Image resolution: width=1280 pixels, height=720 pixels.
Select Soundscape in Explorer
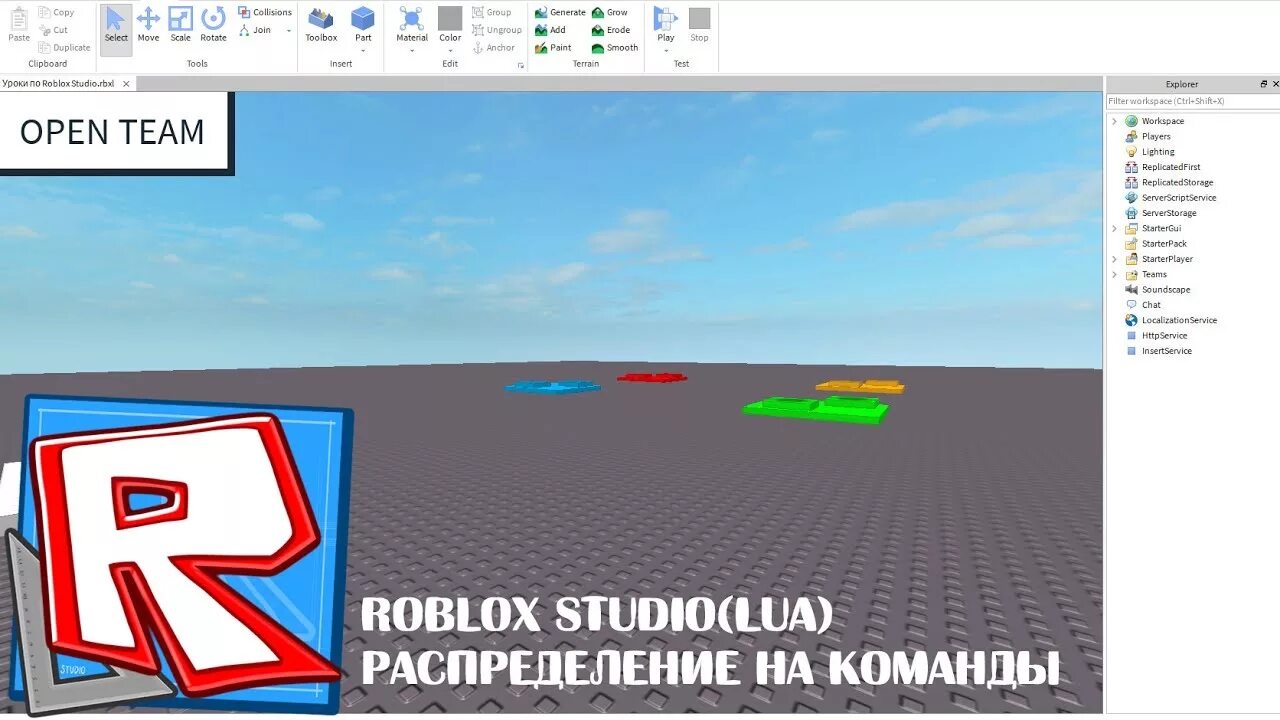click(x=1166, y=290)
